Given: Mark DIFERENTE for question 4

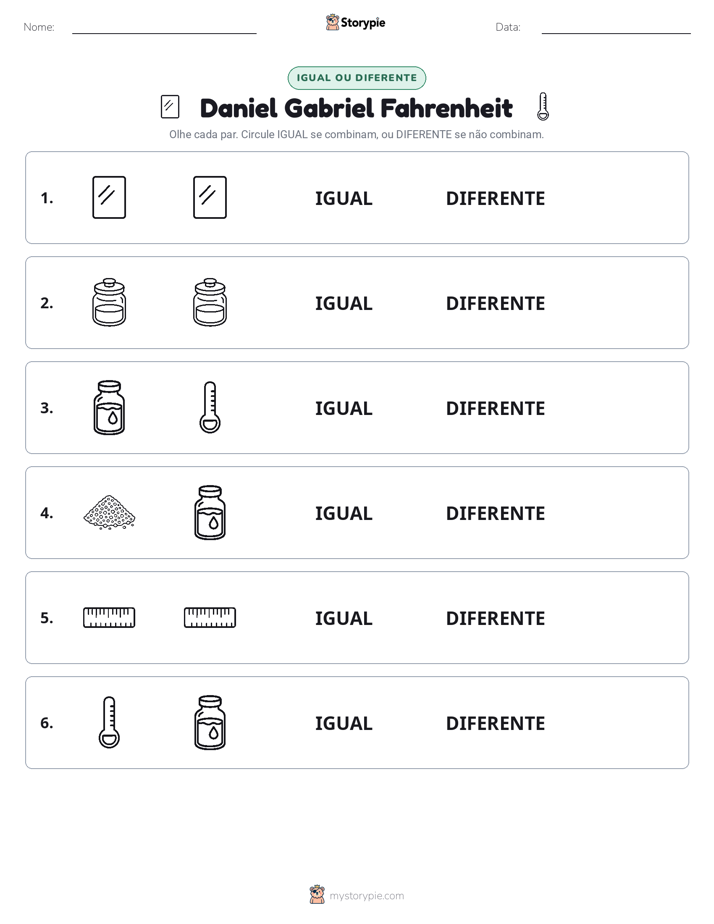Looking at the screenshot, I should (x=495, y=513).
